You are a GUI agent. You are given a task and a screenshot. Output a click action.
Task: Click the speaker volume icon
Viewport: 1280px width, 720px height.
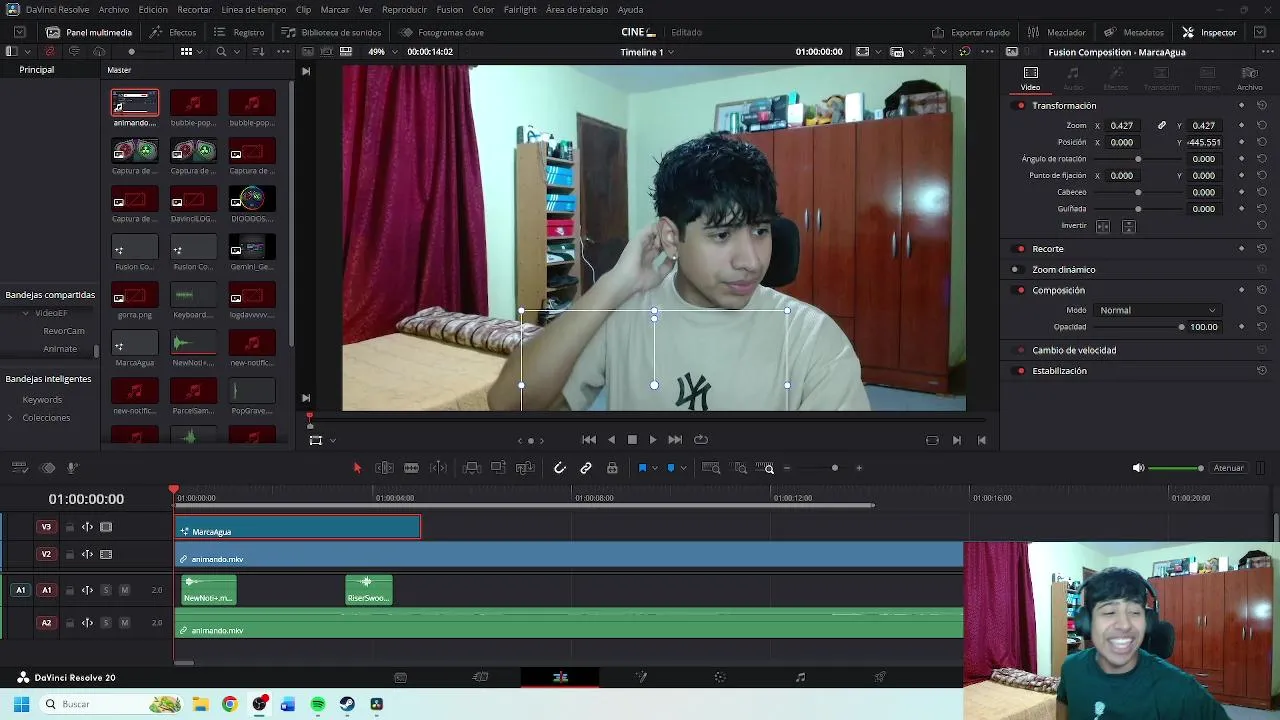pyautogui.click(x=1138, y=468)
